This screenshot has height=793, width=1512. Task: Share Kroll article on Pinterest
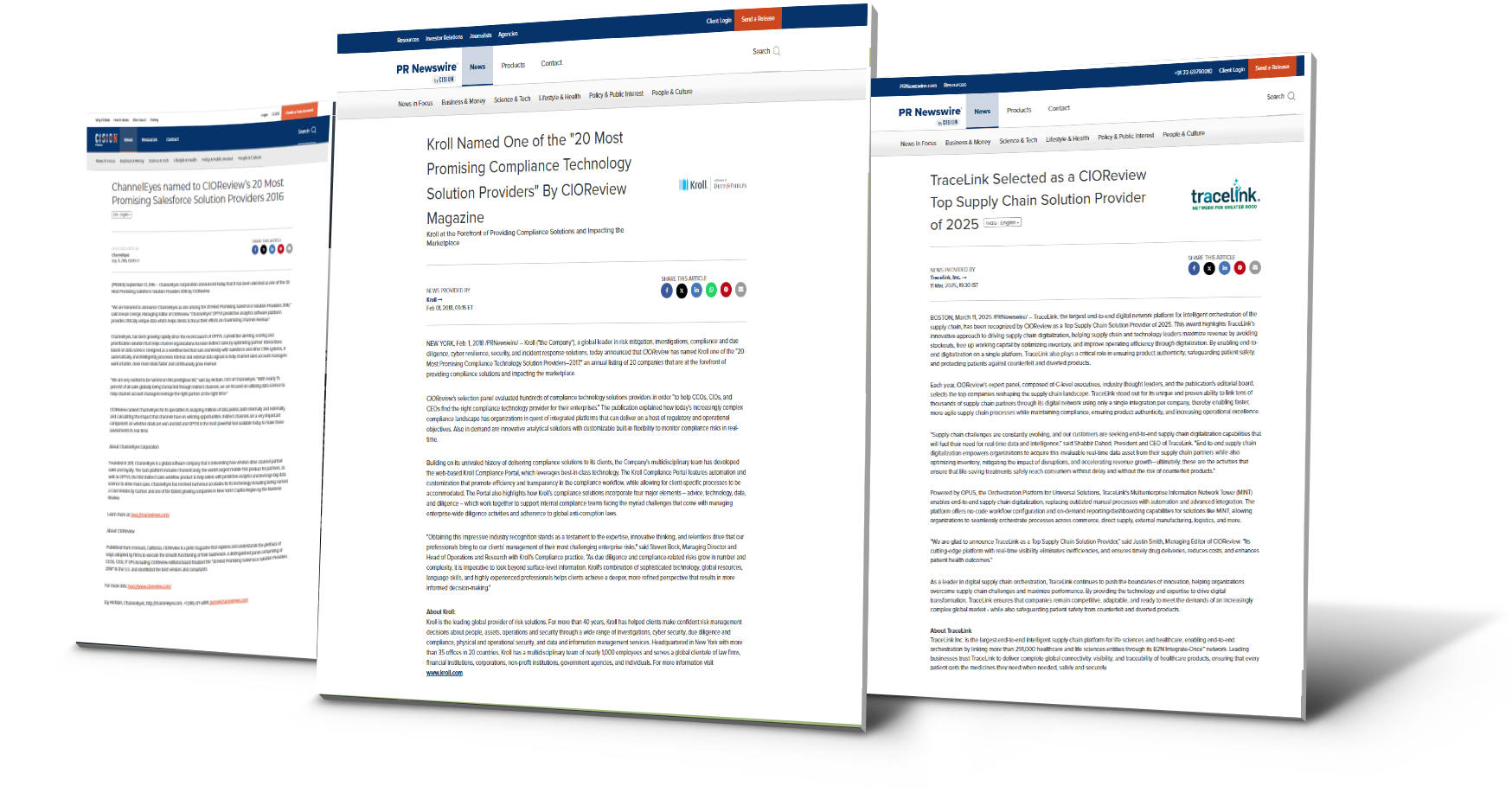pos(726,290)
